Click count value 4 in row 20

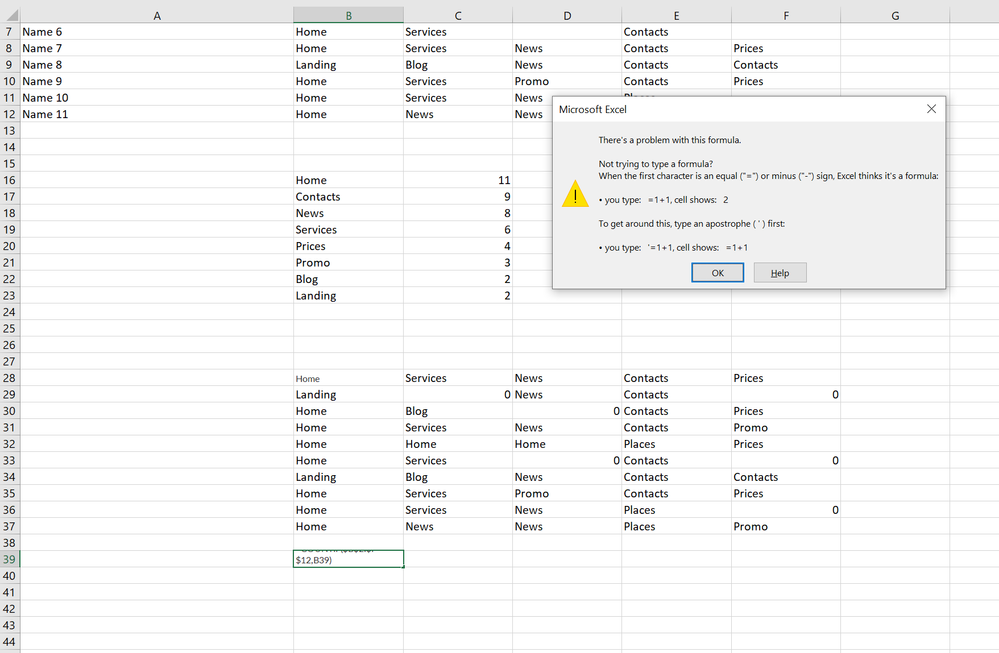click(x=458, y=247)
